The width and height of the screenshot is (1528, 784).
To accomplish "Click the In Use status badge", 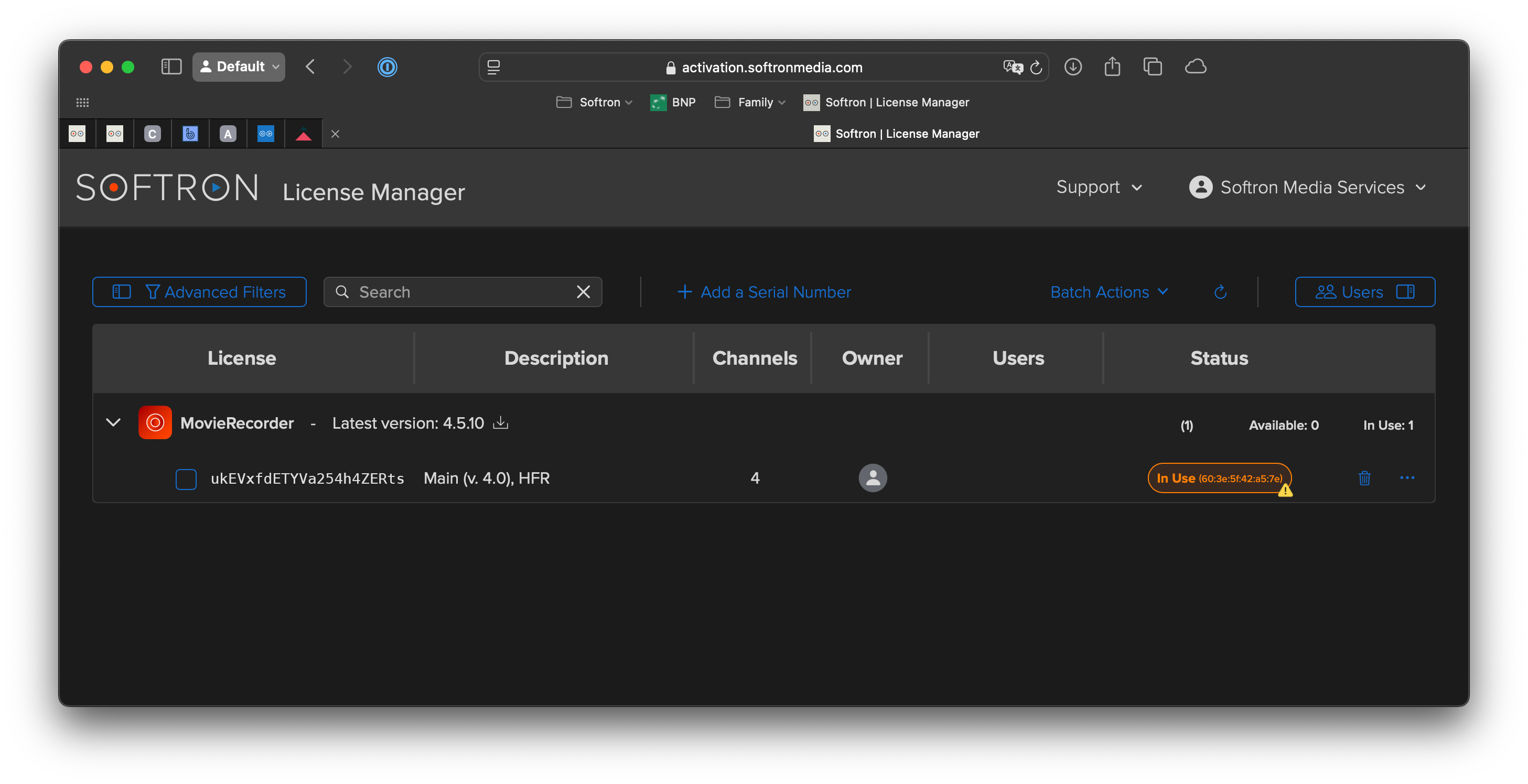I will point(1219,478).
